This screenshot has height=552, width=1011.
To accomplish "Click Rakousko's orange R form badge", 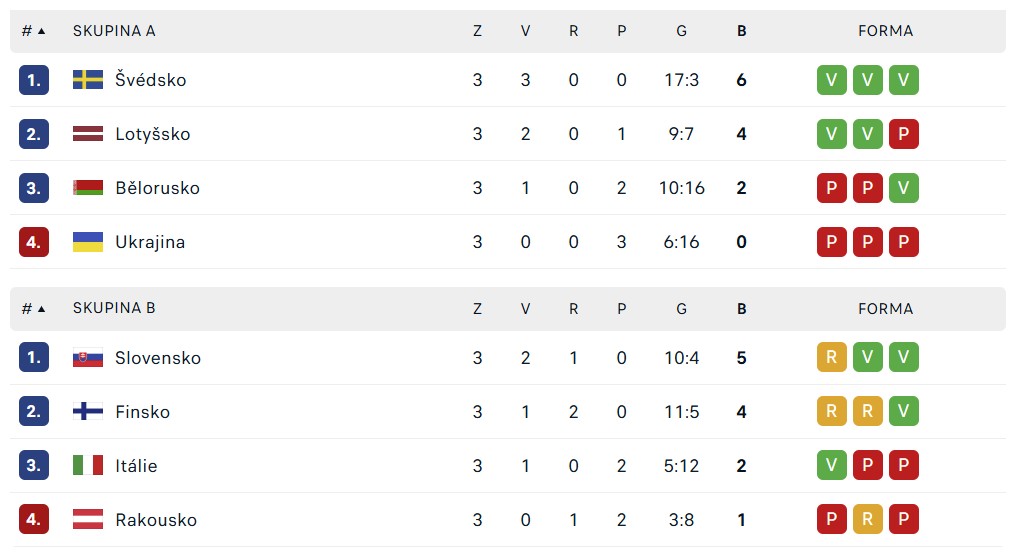I will pyautogui.click(x=868, y=519).
